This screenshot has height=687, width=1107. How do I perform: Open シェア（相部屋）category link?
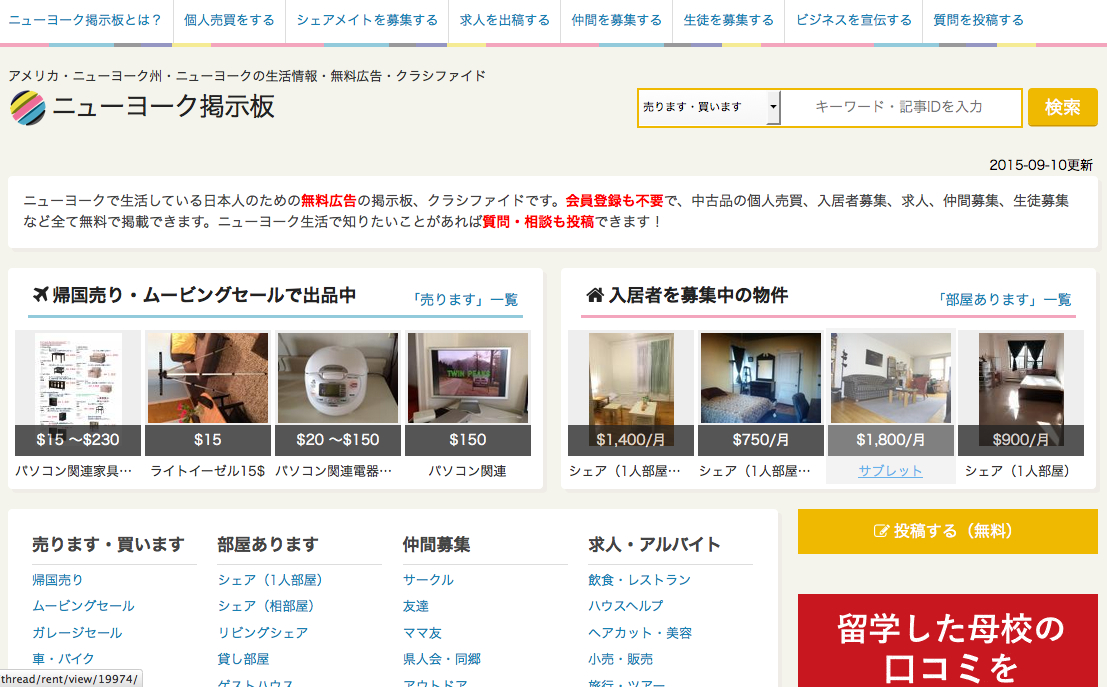click(x=266, y=606)
